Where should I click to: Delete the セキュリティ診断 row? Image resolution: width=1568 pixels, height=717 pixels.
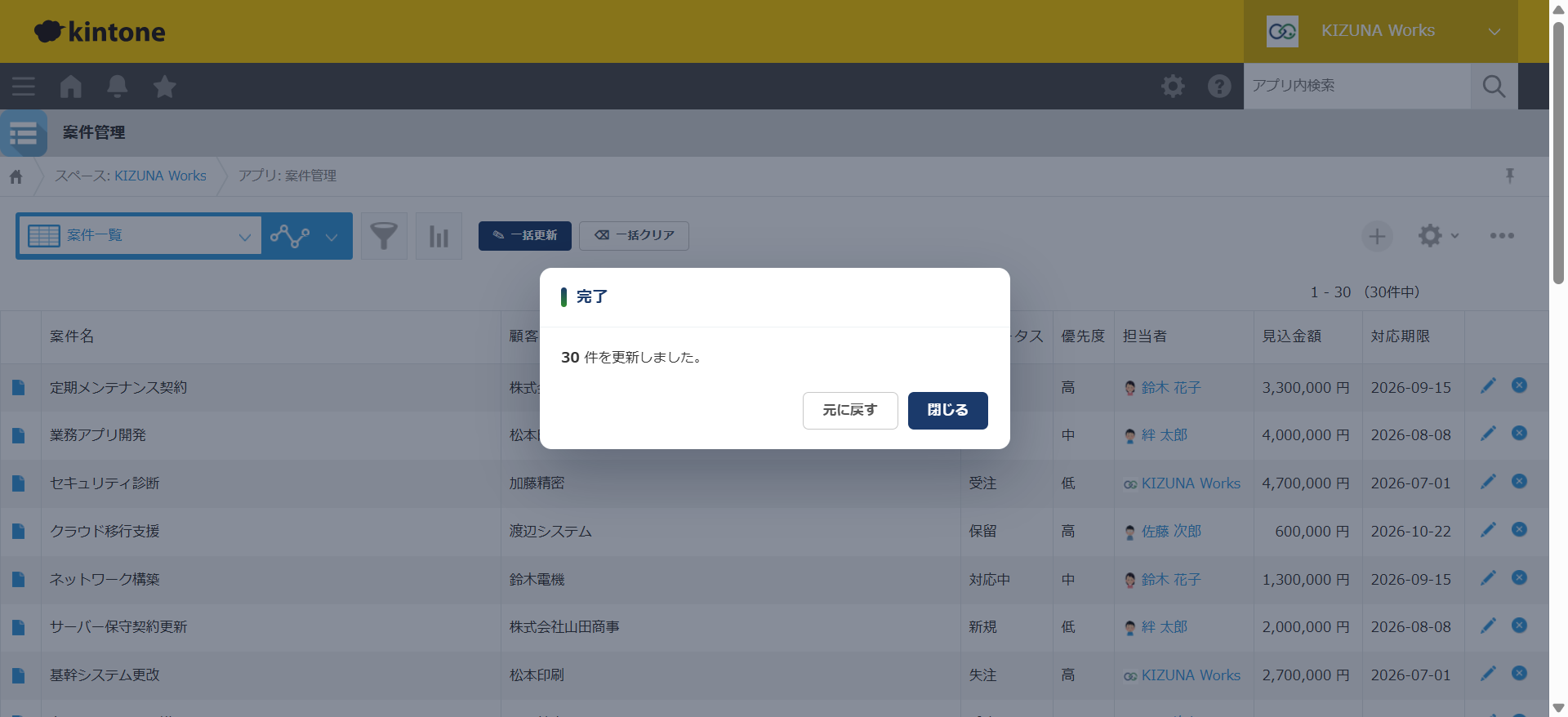(1519, 481)
